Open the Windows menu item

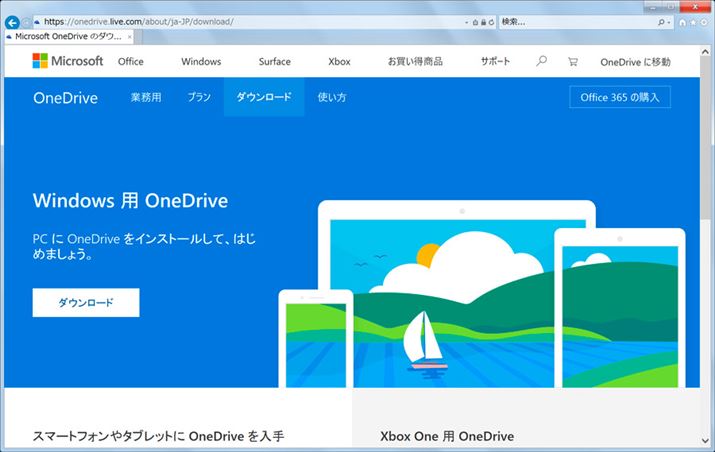click(201, 62)
